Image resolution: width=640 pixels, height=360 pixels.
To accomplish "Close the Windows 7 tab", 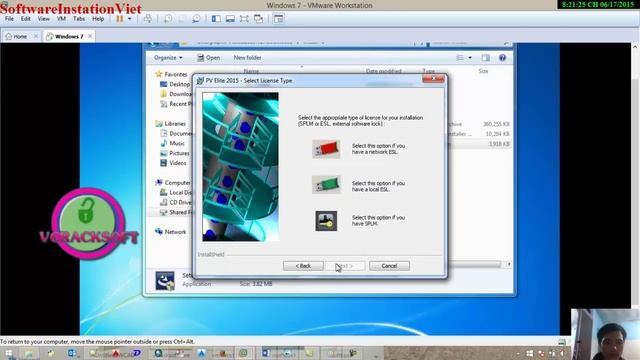I will pos(90,36).
